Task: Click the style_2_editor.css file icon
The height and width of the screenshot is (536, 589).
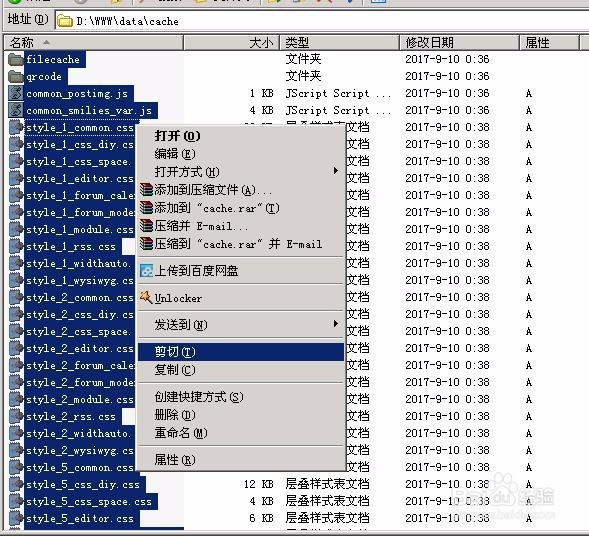Action: point(16,348)
